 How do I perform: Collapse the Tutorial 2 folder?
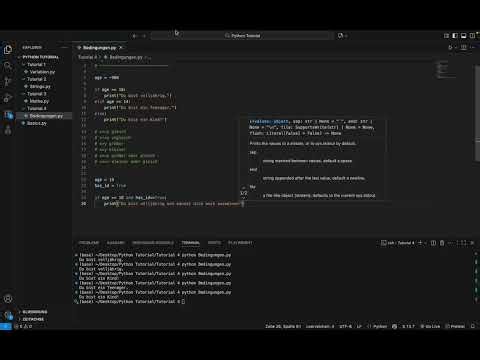[x=36, y=79]
